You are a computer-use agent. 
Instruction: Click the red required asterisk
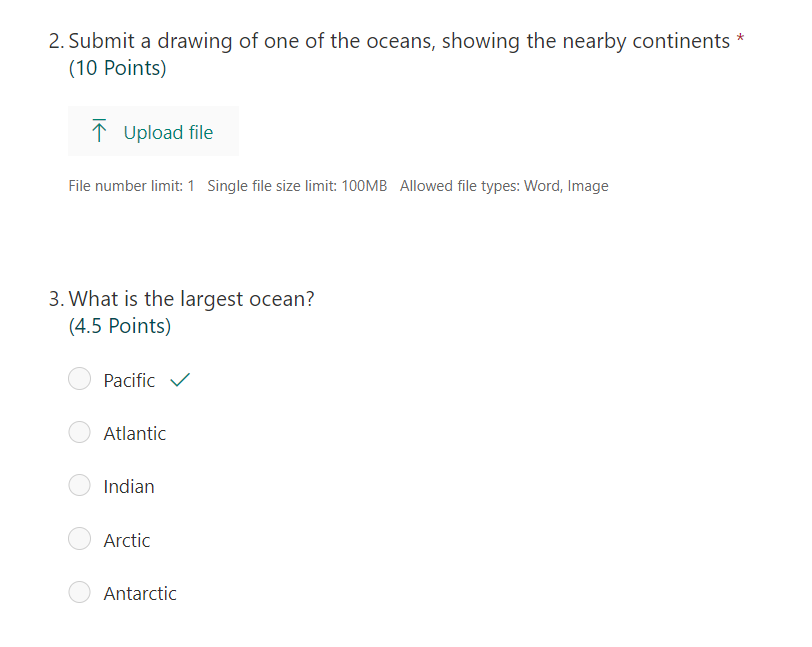[741, 37]
